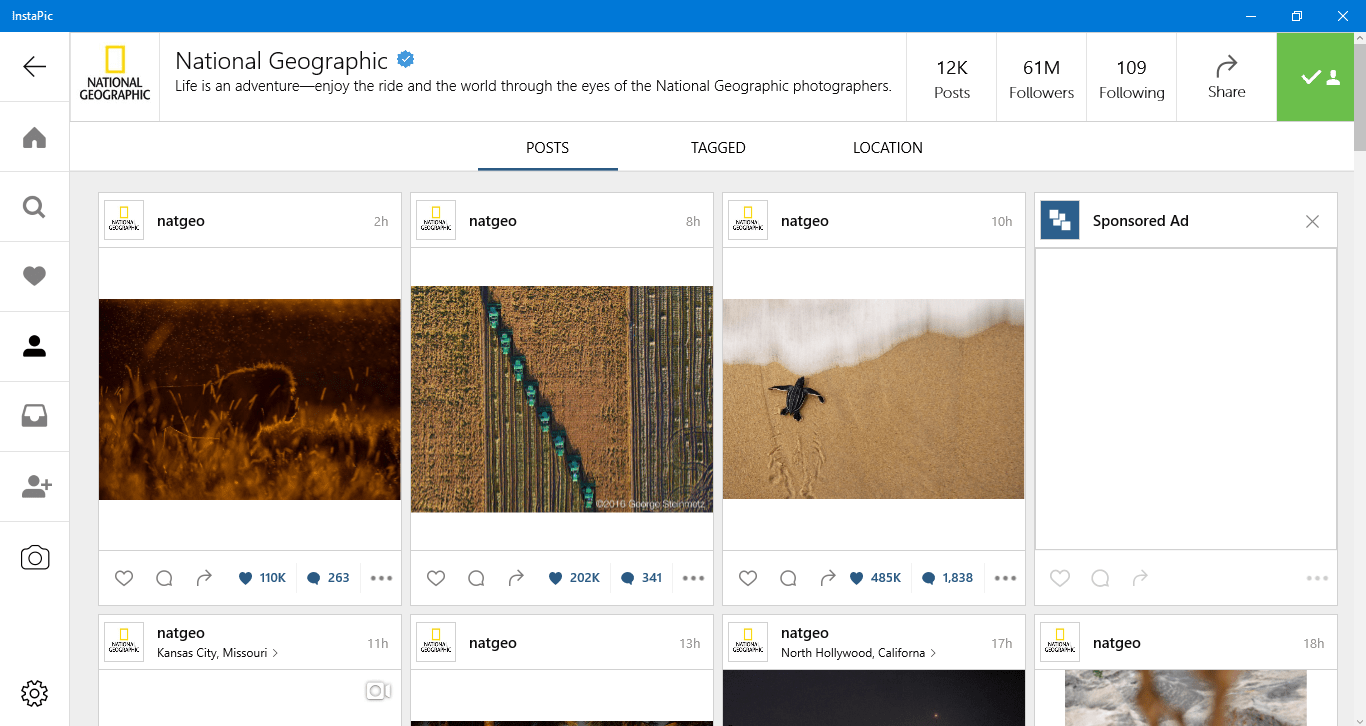Like the 10h natgeo turtle post
Image resolution: width=1366 pixels, height=726 pixels.
tap(748, 578)
